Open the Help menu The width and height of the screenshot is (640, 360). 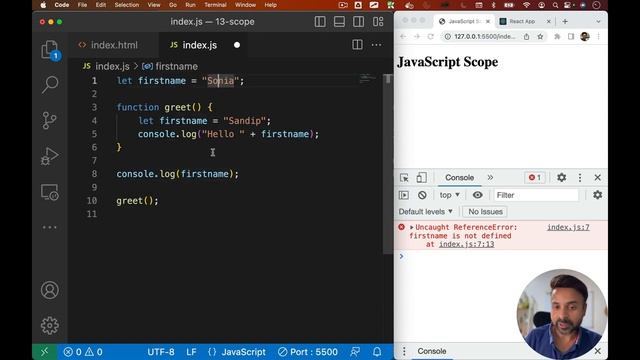270,5
